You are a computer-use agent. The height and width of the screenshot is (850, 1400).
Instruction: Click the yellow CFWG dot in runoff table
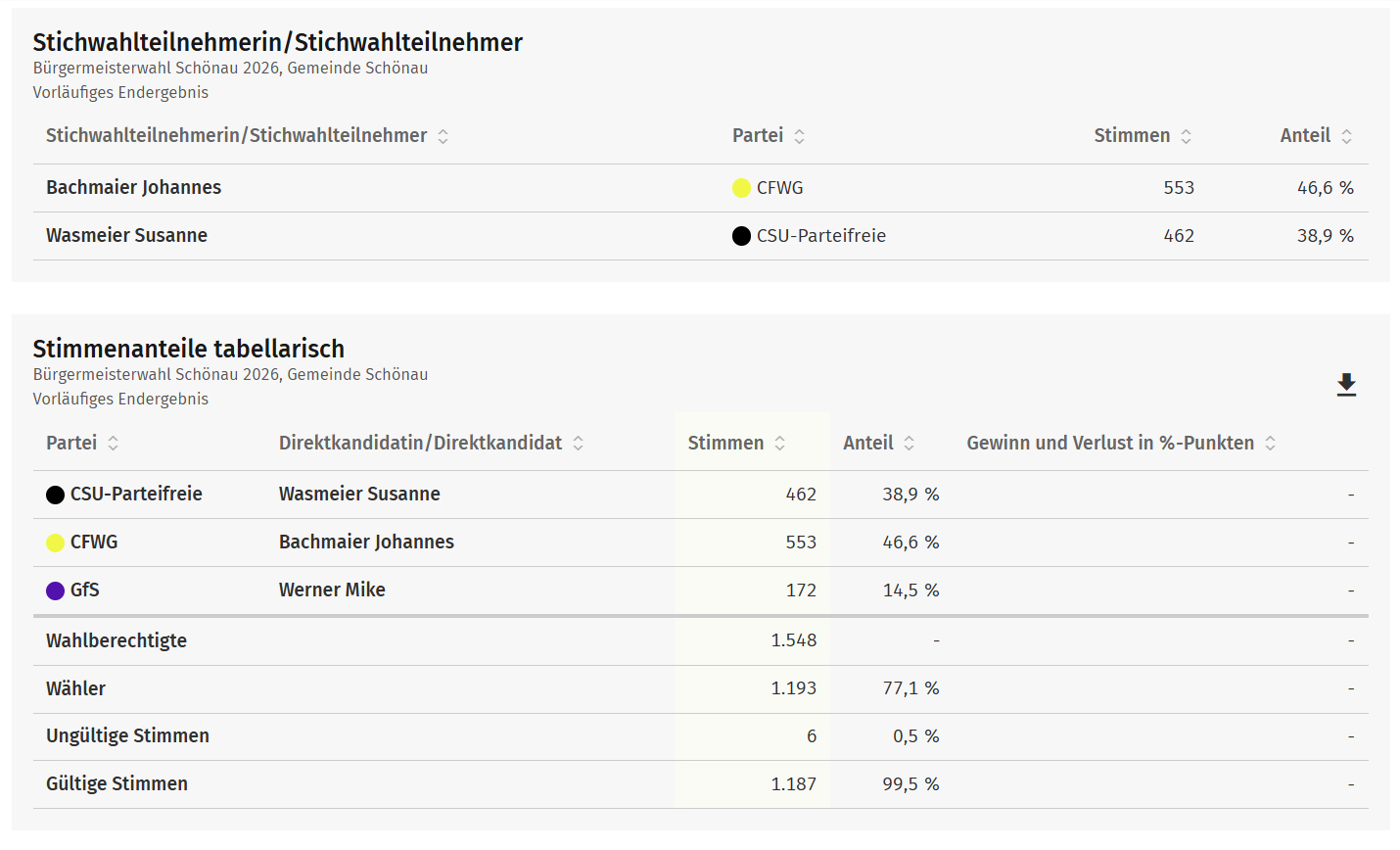741,188
